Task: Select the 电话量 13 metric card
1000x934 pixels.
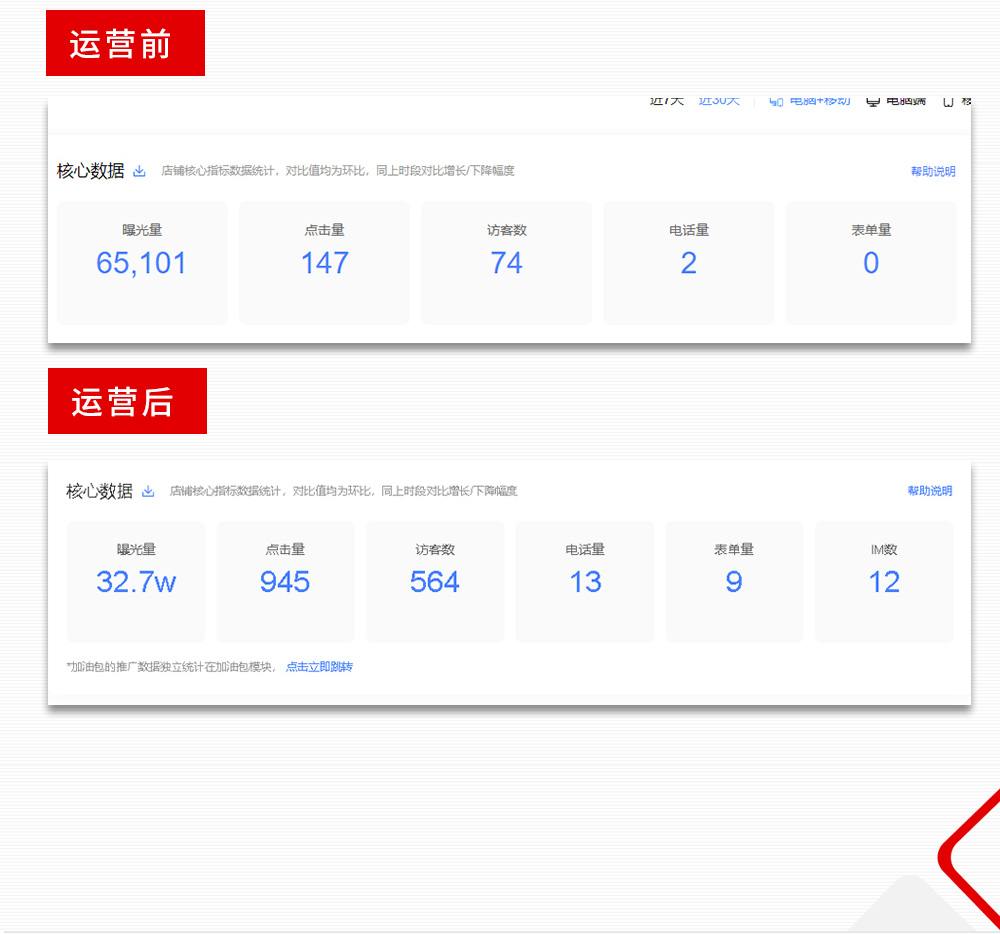Action: click(585, 581)
